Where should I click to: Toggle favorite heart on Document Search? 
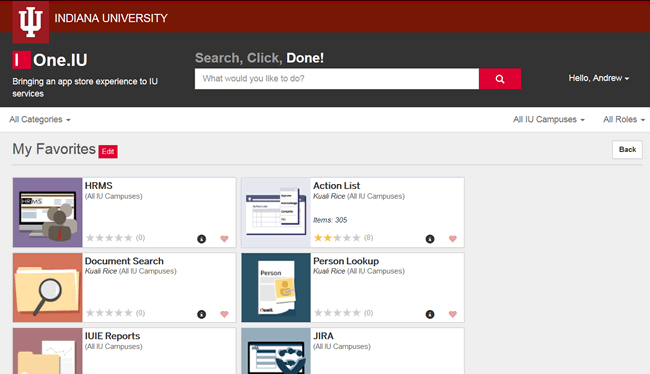(x=224, y=314)
